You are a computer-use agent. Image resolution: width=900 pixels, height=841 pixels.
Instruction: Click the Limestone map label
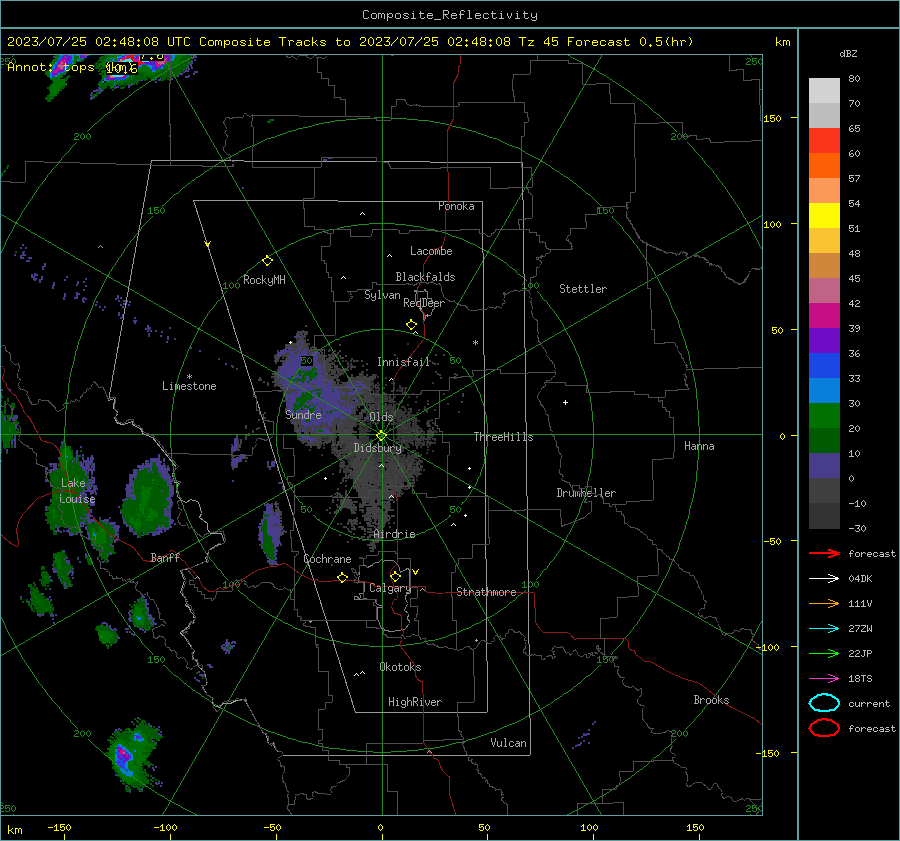click(x=189, y=386)
